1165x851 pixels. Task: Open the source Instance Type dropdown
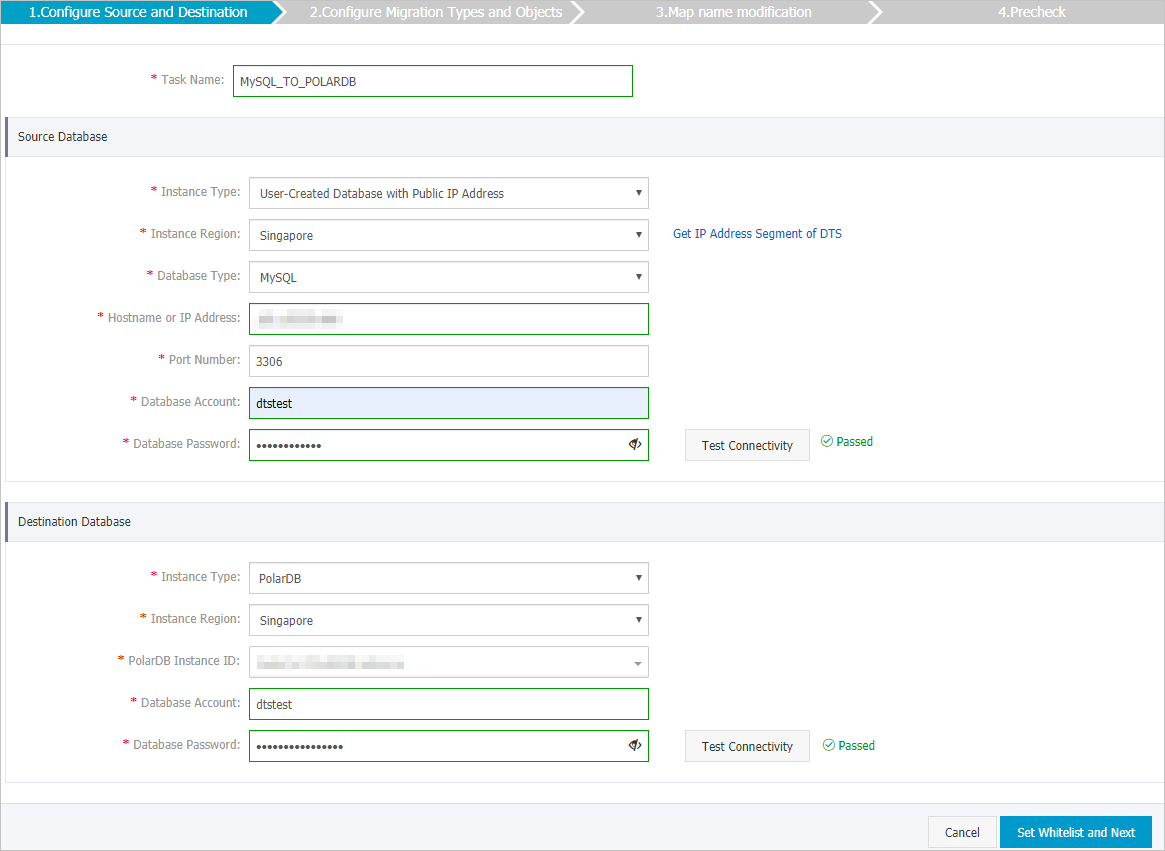[449, 193]
